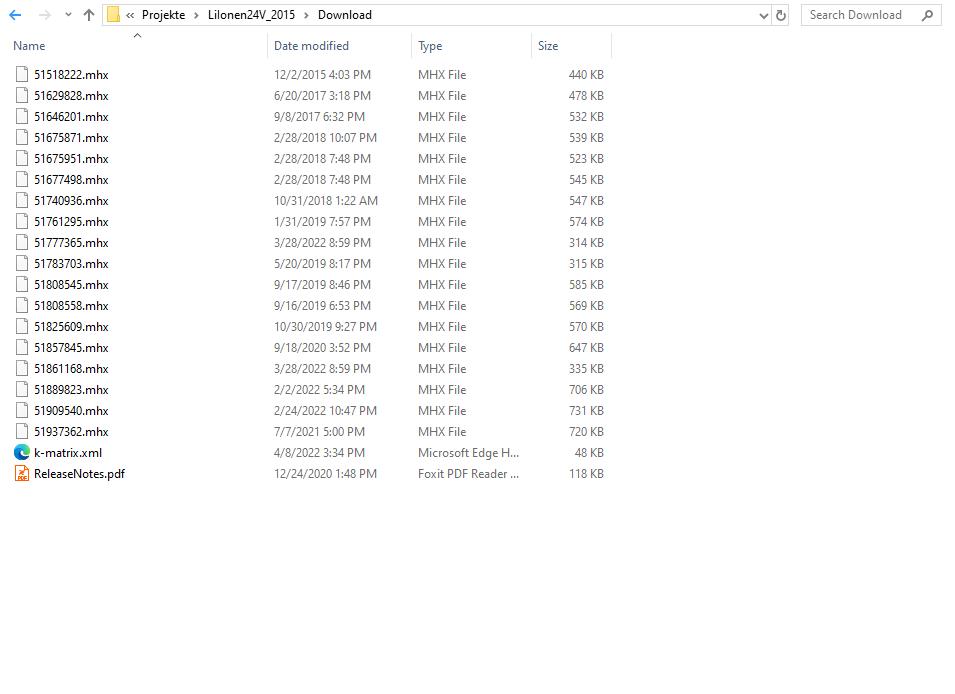Click the 647 KB size value
Screen dimensions: 955x694
coord(587,348)
